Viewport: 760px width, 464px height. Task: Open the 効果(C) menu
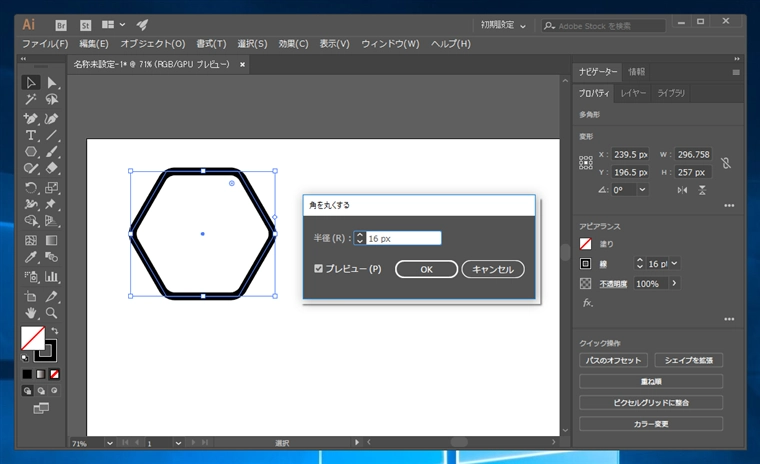[293, 44]
